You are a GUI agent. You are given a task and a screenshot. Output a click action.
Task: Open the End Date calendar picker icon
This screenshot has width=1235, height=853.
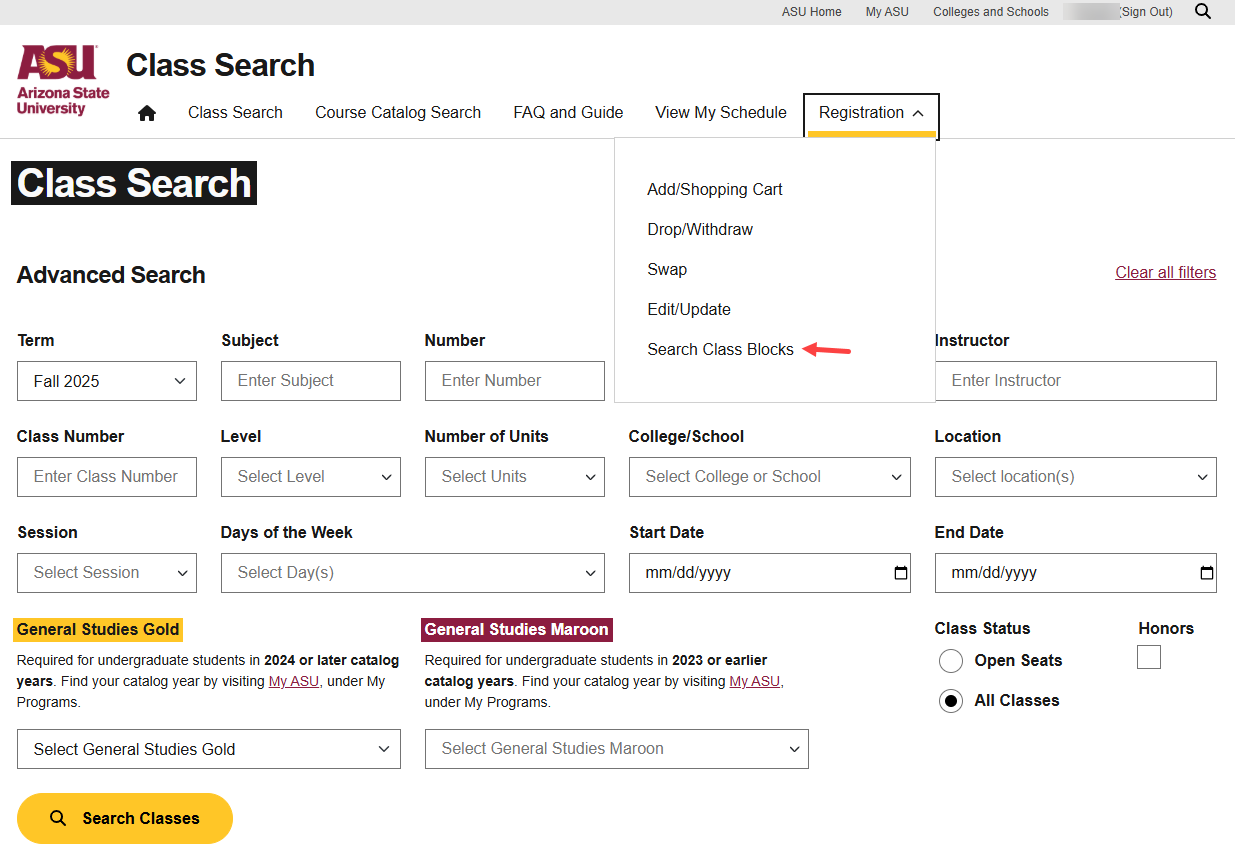(1206, 573)
